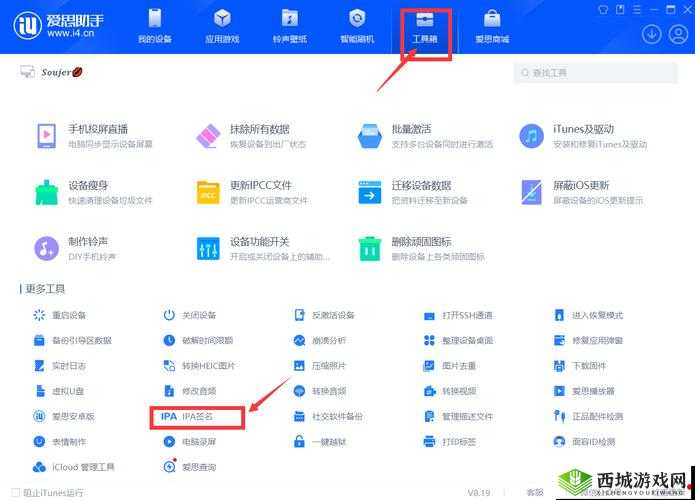Open the 我的设备 tab
Viewport: 695px width, 500px height.
click(155, 26)
